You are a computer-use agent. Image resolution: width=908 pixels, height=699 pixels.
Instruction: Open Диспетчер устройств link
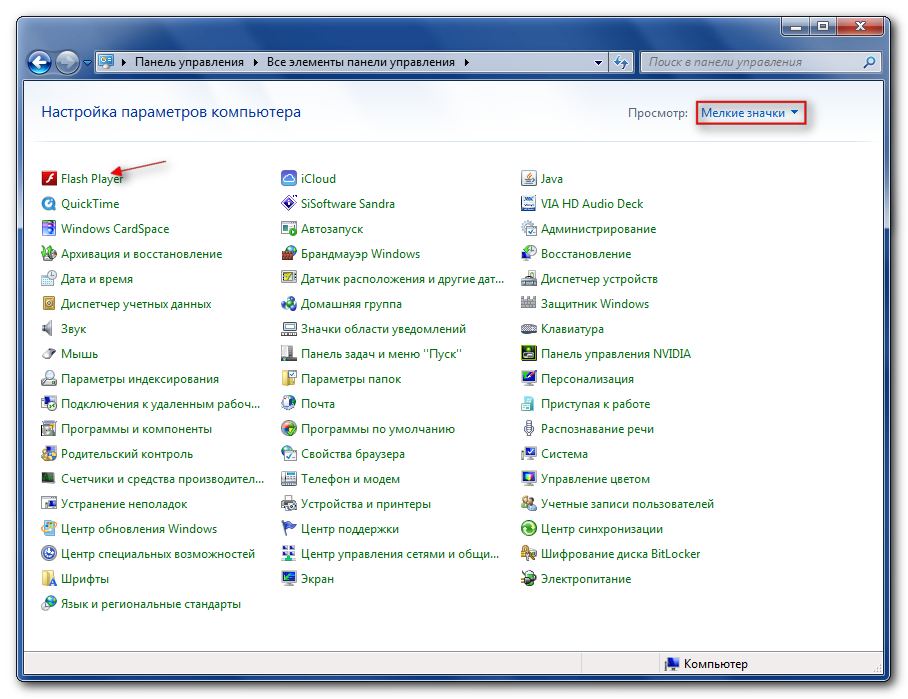(599, 279)
